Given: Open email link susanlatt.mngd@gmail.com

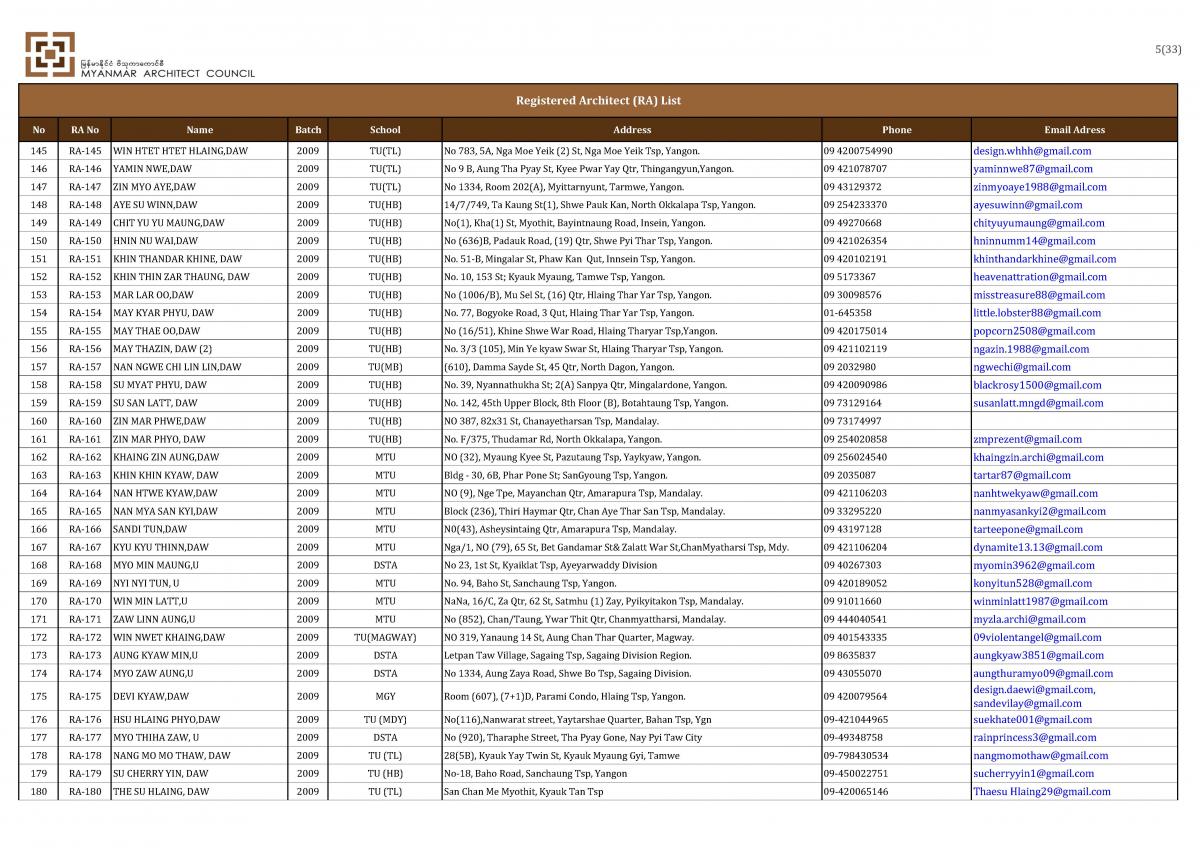Looking at the screenshot, I should click(1038, 403).
